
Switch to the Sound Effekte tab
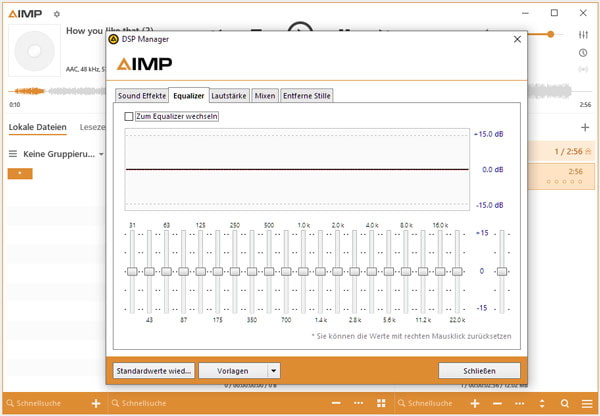[141, 95]
